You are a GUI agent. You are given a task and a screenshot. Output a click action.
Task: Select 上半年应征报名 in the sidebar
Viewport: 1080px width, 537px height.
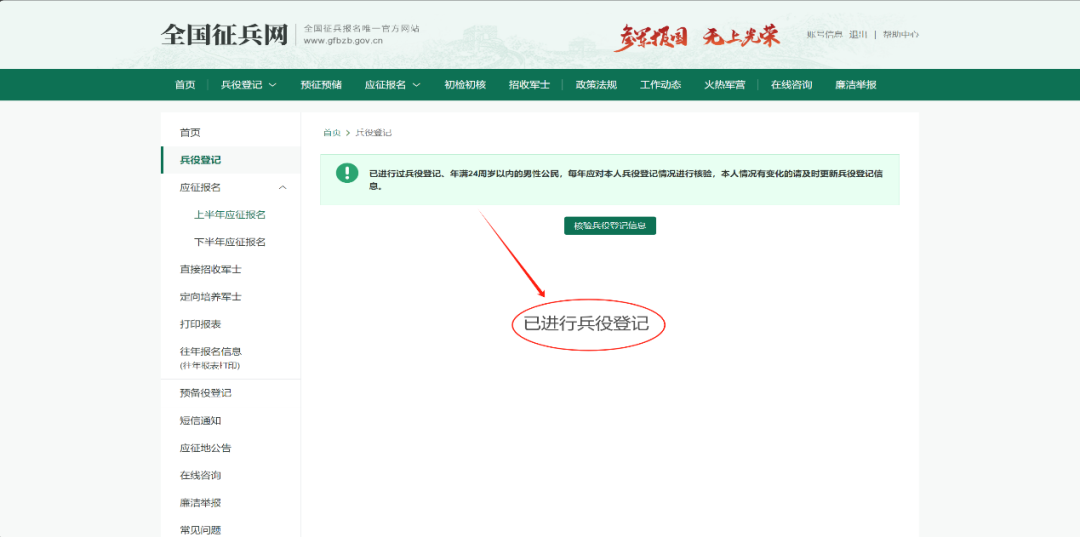coord(230,215)
